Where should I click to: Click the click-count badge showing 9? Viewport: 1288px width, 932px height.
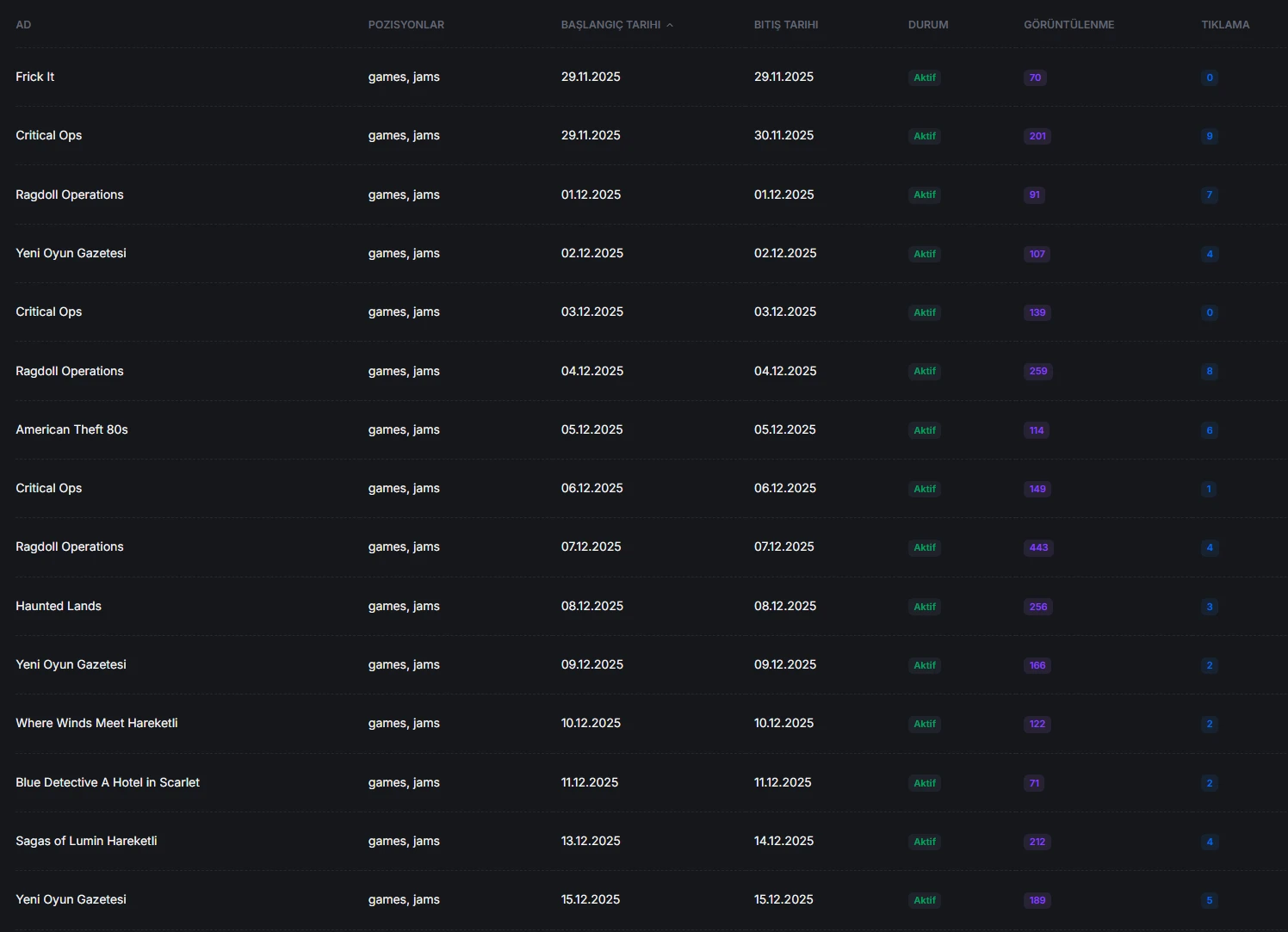[1209, 136]
